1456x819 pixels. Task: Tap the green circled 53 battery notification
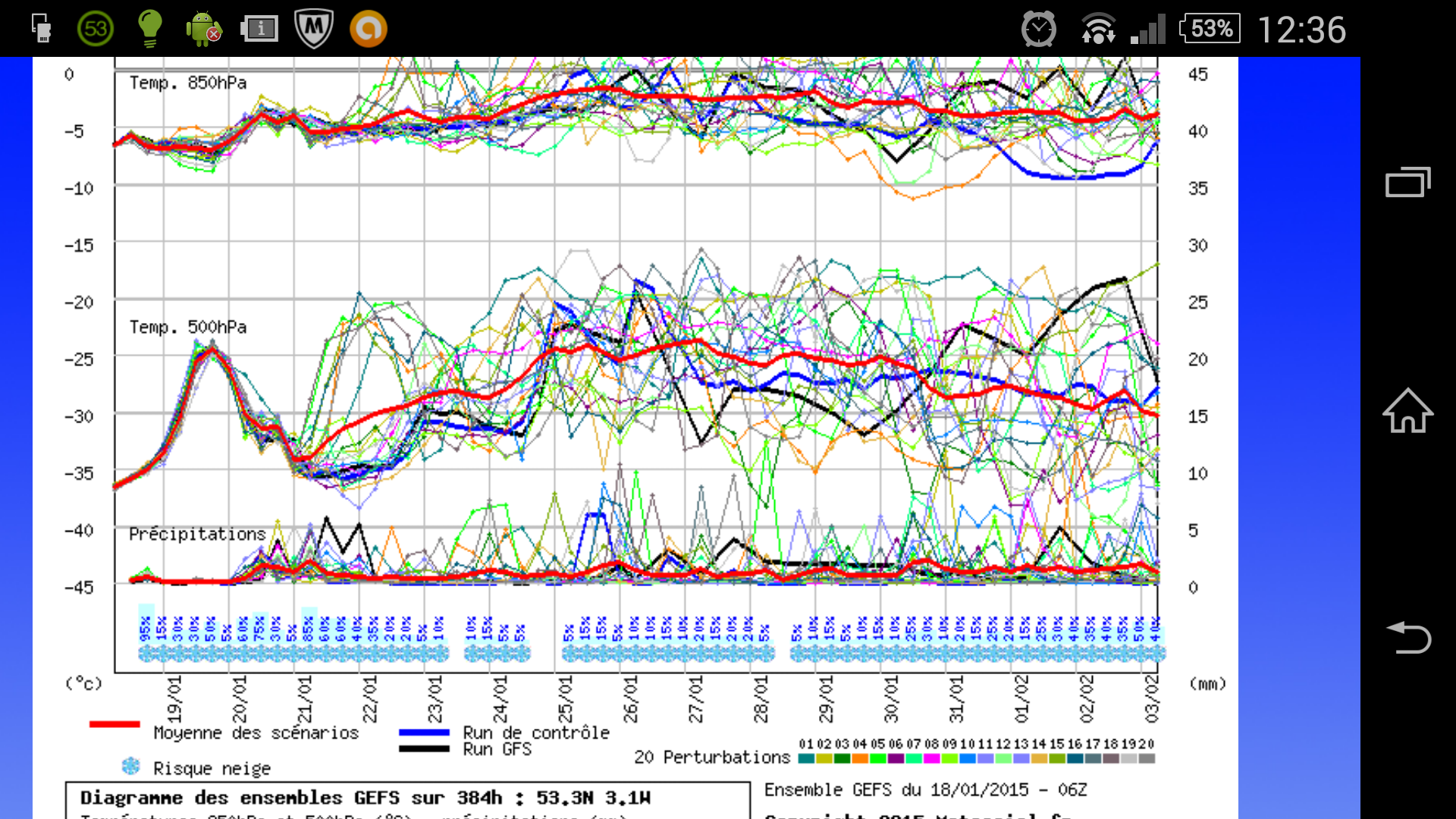[96, 29]
